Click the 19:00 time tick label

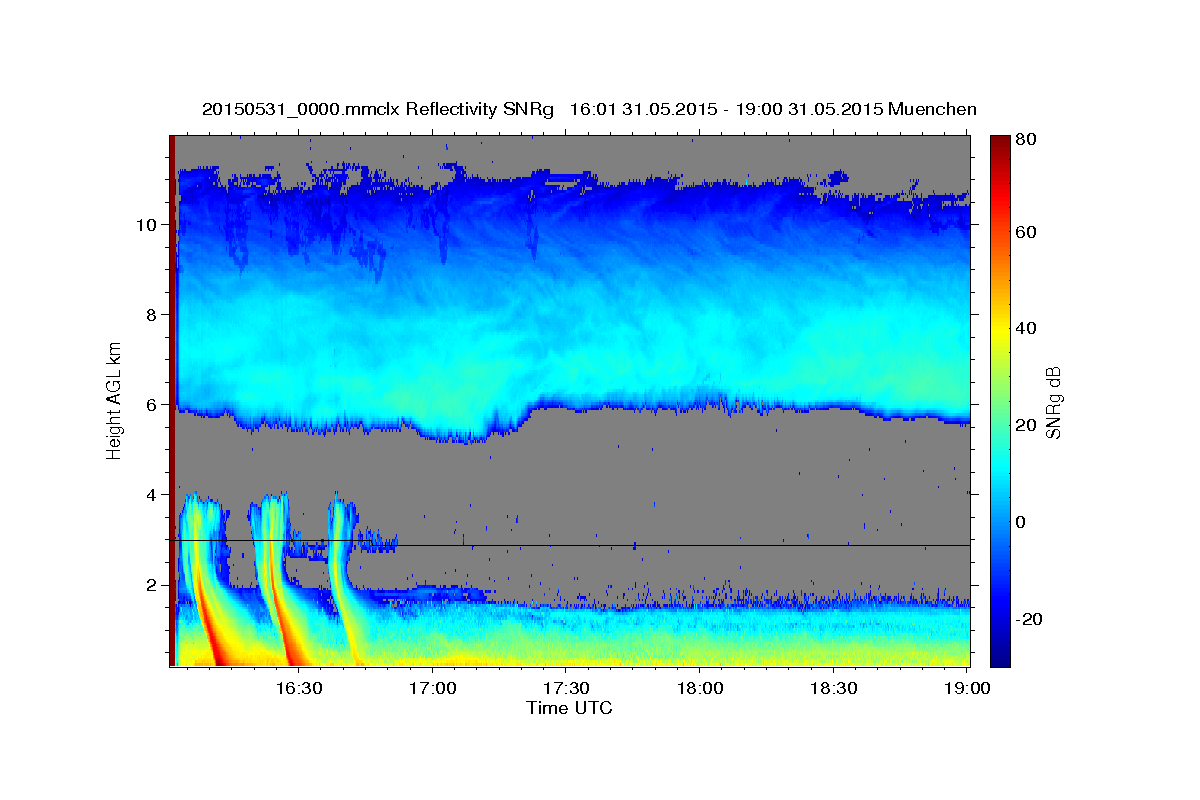coord(967,689)
